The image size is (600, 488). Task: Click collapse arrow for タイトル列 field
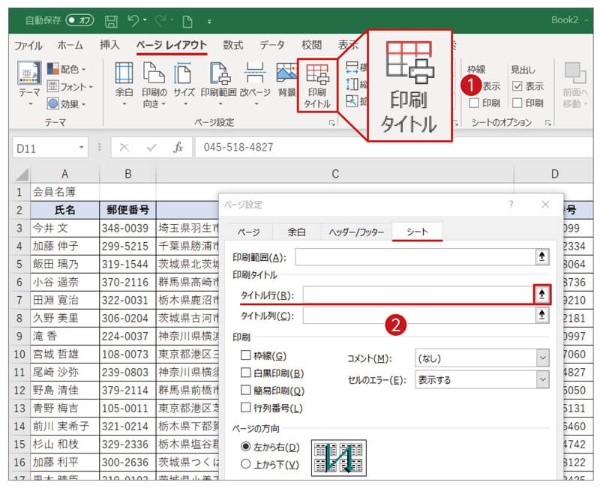(x=542, y=315)
